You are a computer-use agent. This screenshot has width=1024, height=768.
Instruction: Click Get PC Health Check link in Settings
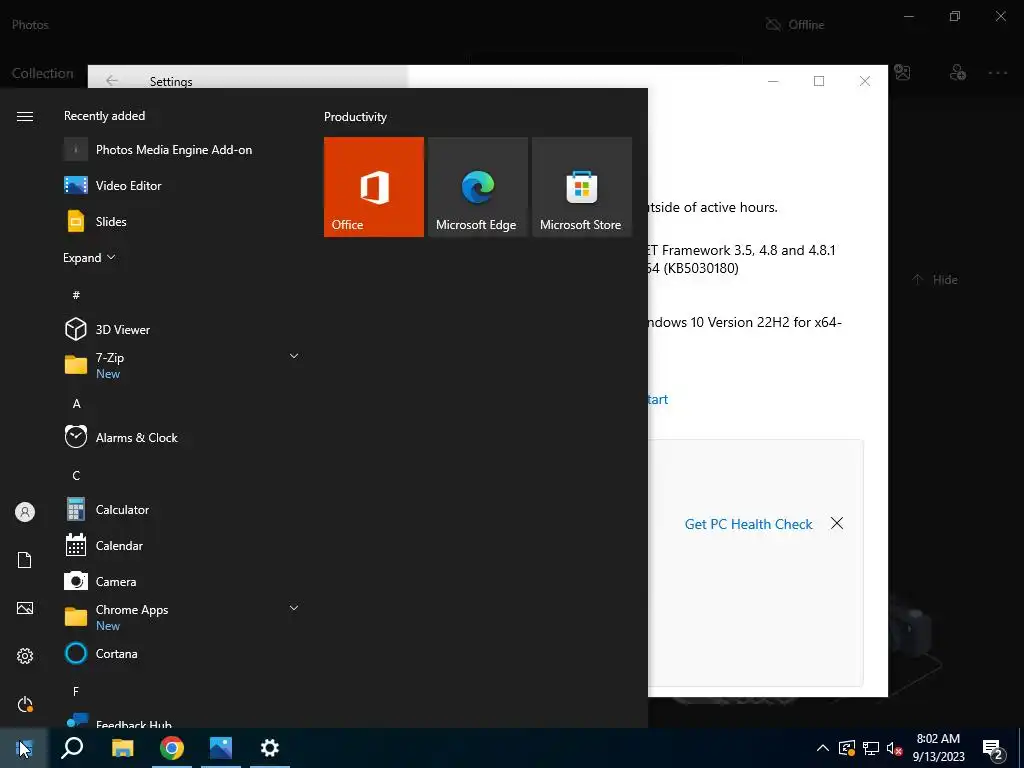coord(748,524)
